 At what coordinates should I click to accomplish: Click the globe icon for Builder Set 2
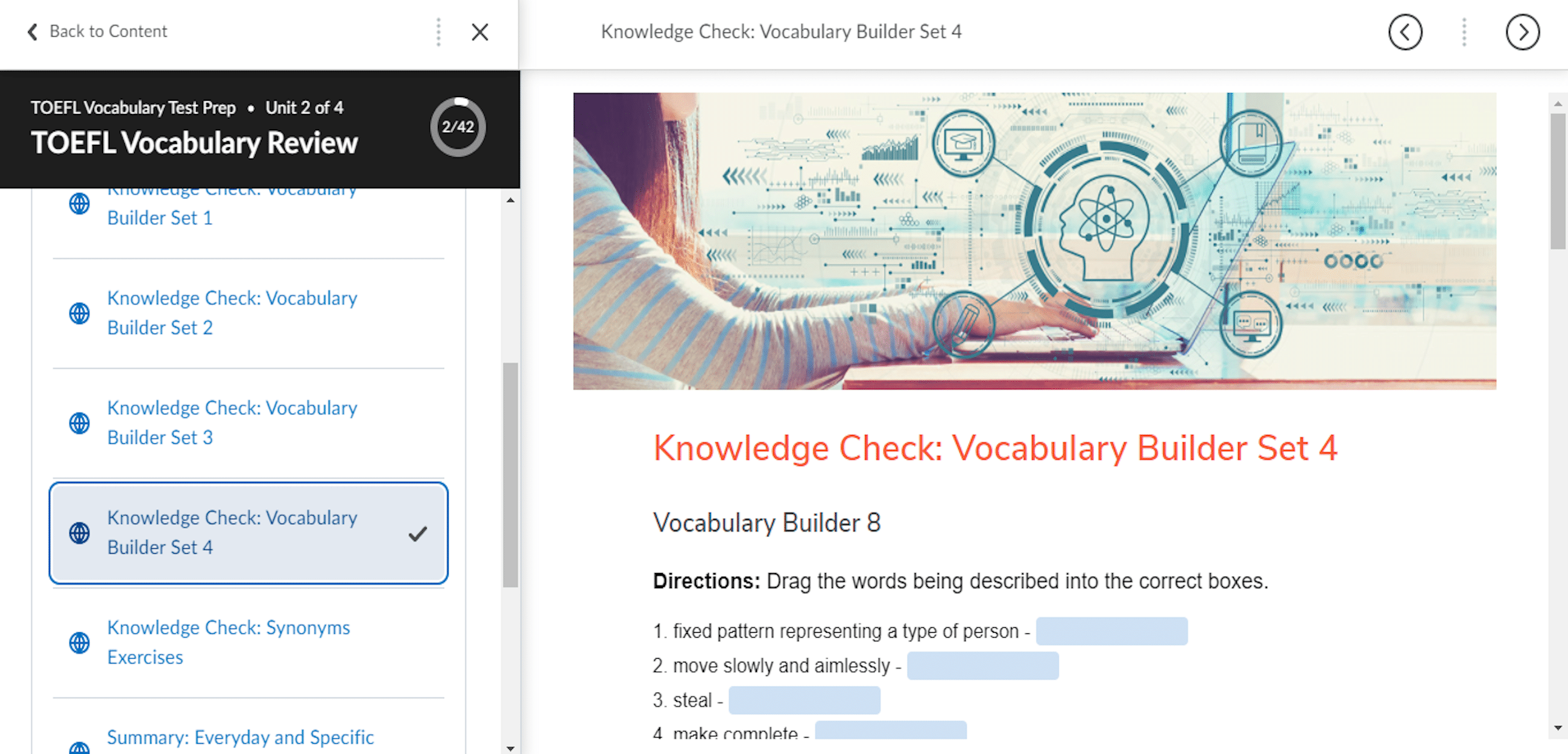(x=79, y=313)
